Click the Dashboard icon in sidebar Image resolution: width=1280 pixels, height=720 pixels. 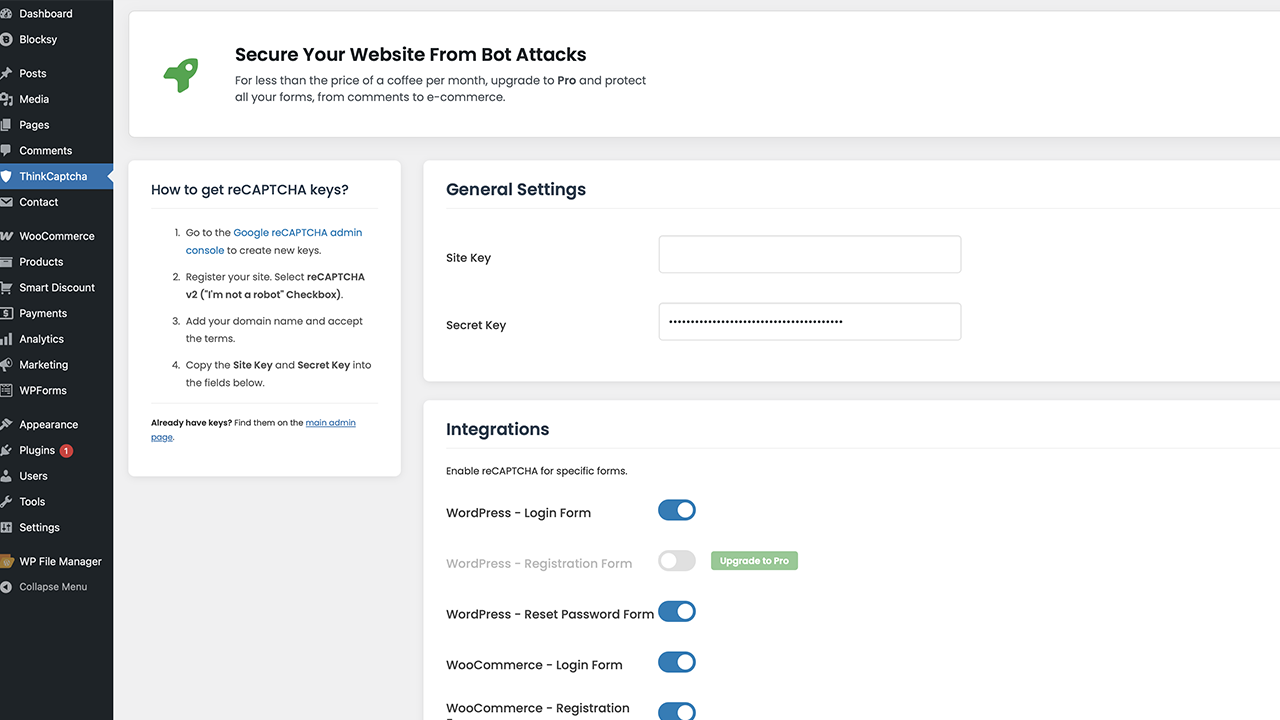(x=6, y=14)
